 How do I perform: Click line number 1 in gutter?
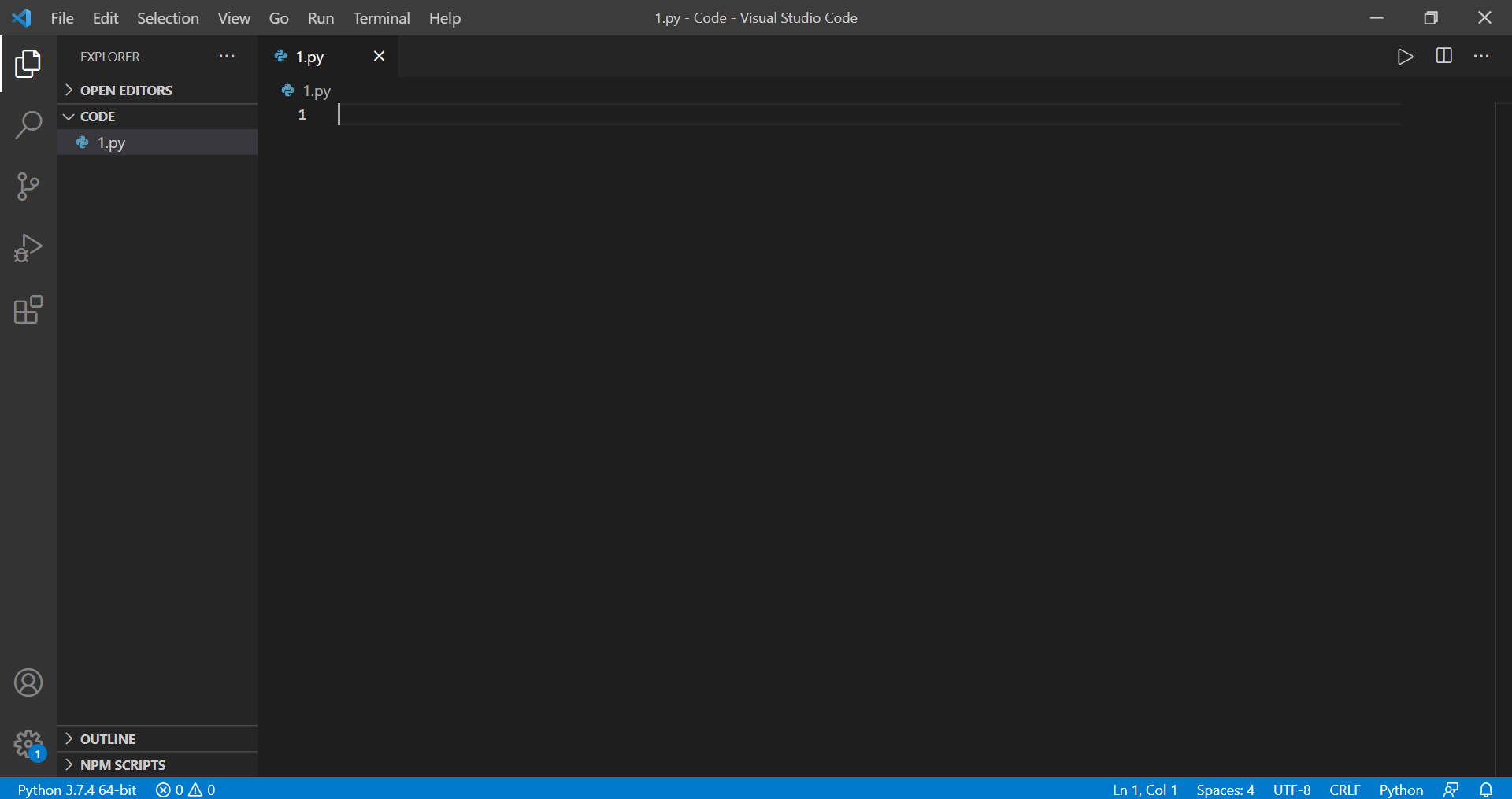point(302,115)
